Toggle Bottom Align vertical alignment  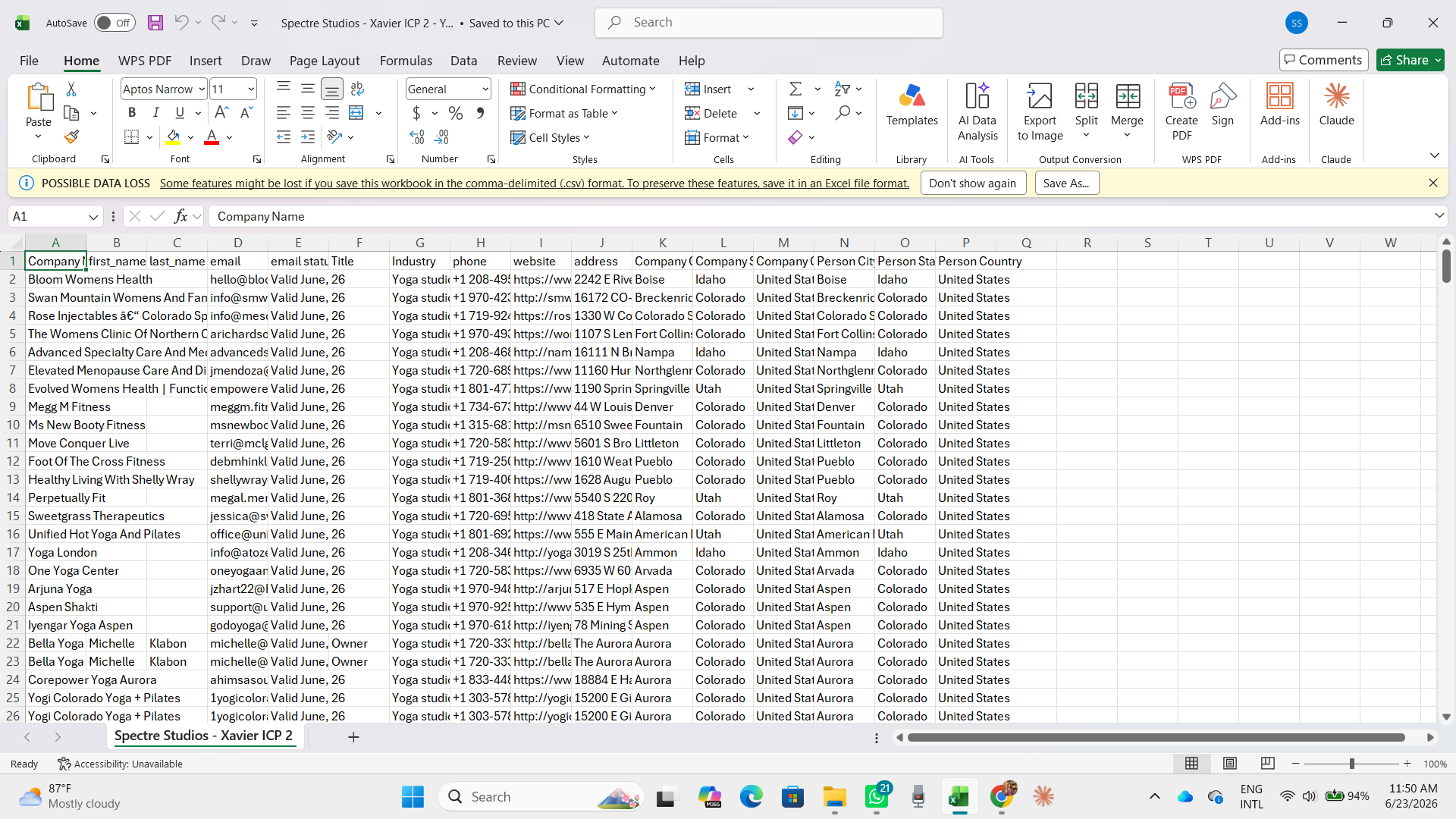pyautogui.click(x=332, y=89)
